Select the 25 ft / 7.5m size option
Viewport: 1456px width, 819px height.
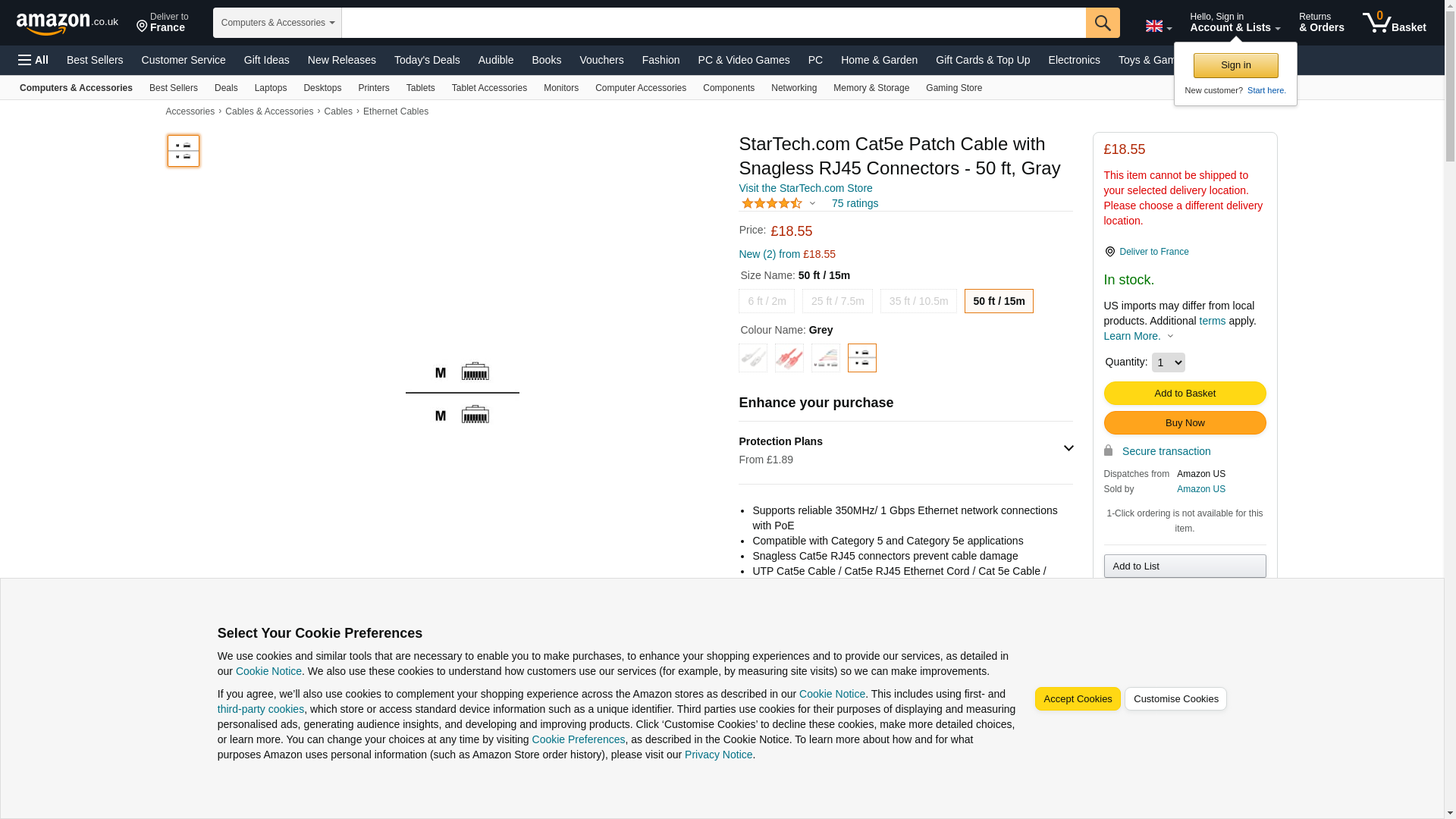click(837, 301)
